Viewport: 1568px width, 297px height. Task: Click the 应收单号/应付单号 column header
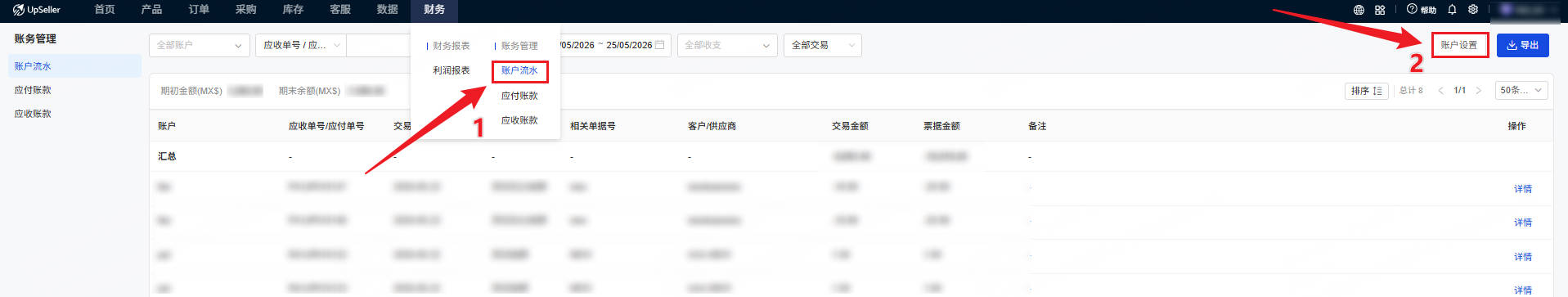[326, 126]
